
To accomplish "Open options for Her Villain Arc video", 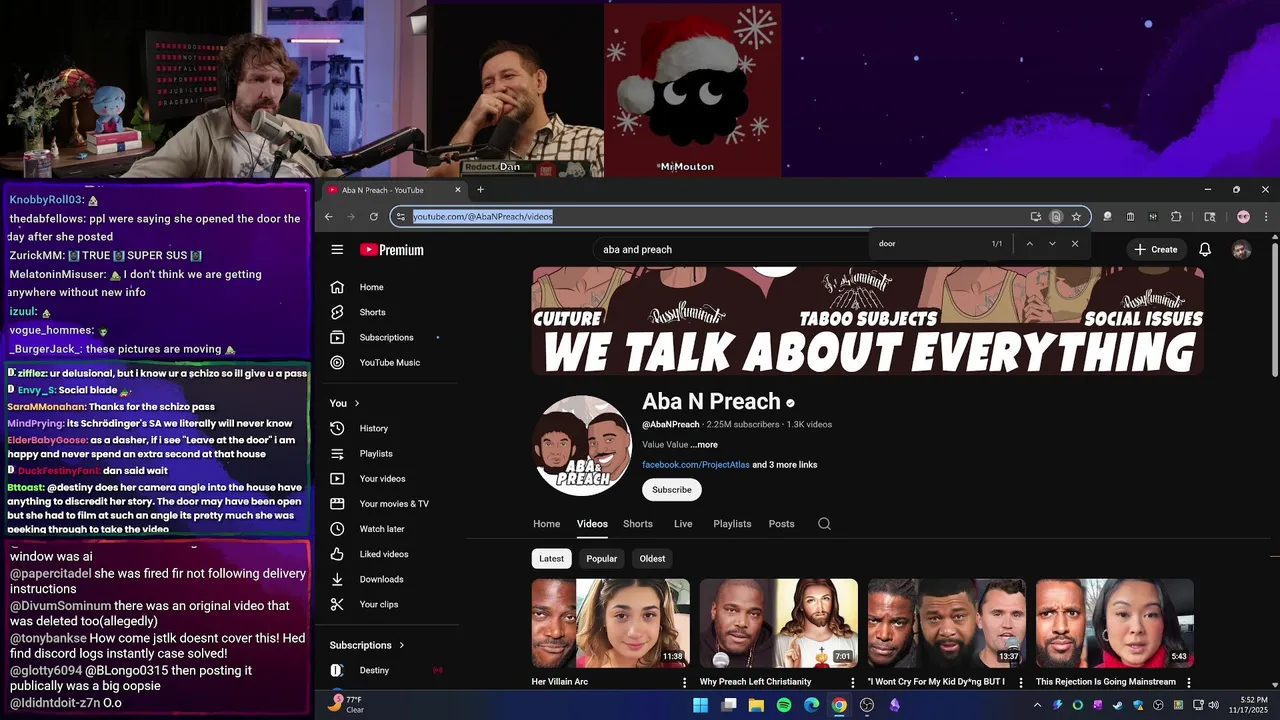I will pos(685,682).
